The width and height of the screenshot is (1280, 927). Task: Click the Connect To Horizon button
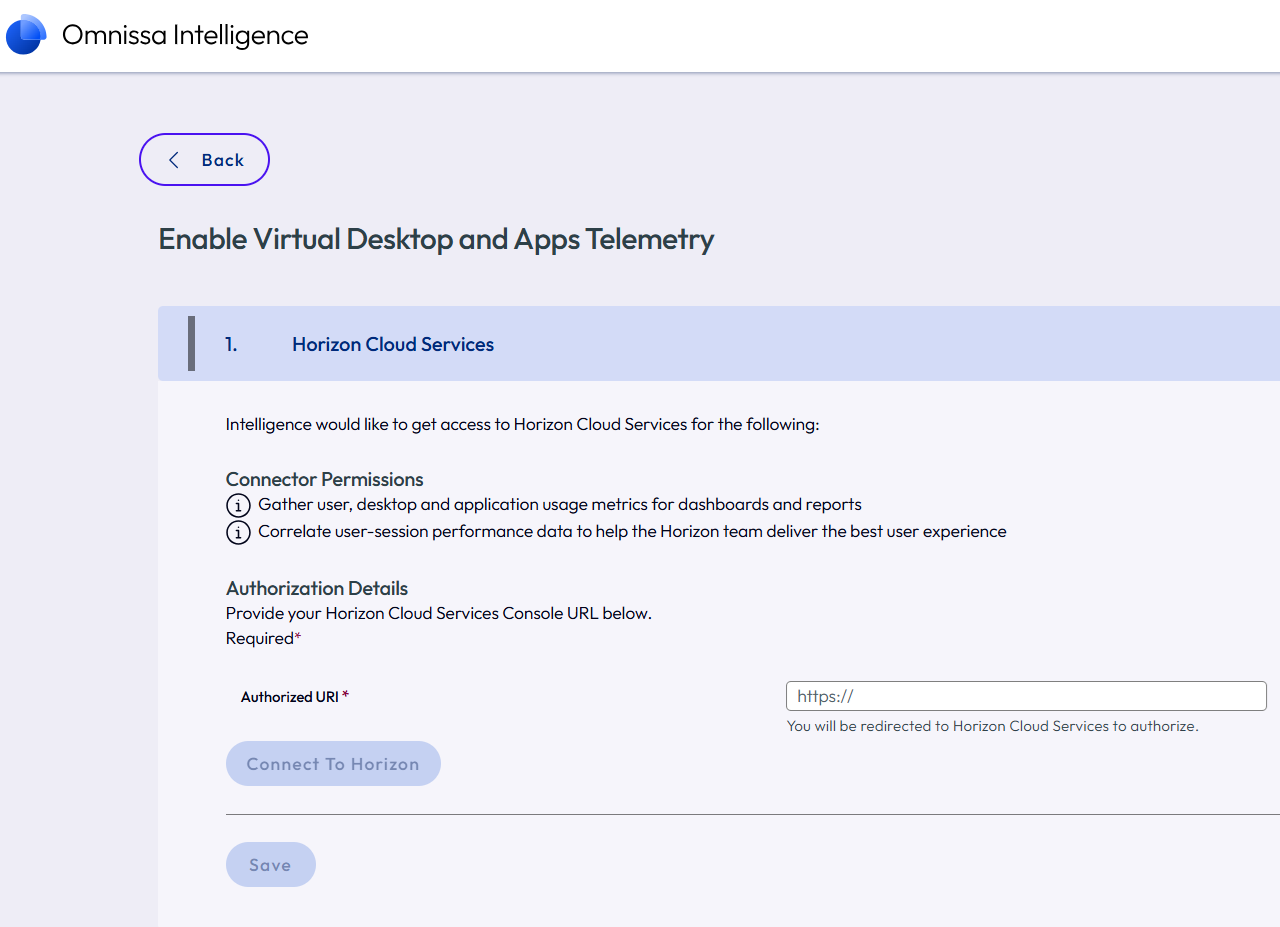click(x=333, y=764)
